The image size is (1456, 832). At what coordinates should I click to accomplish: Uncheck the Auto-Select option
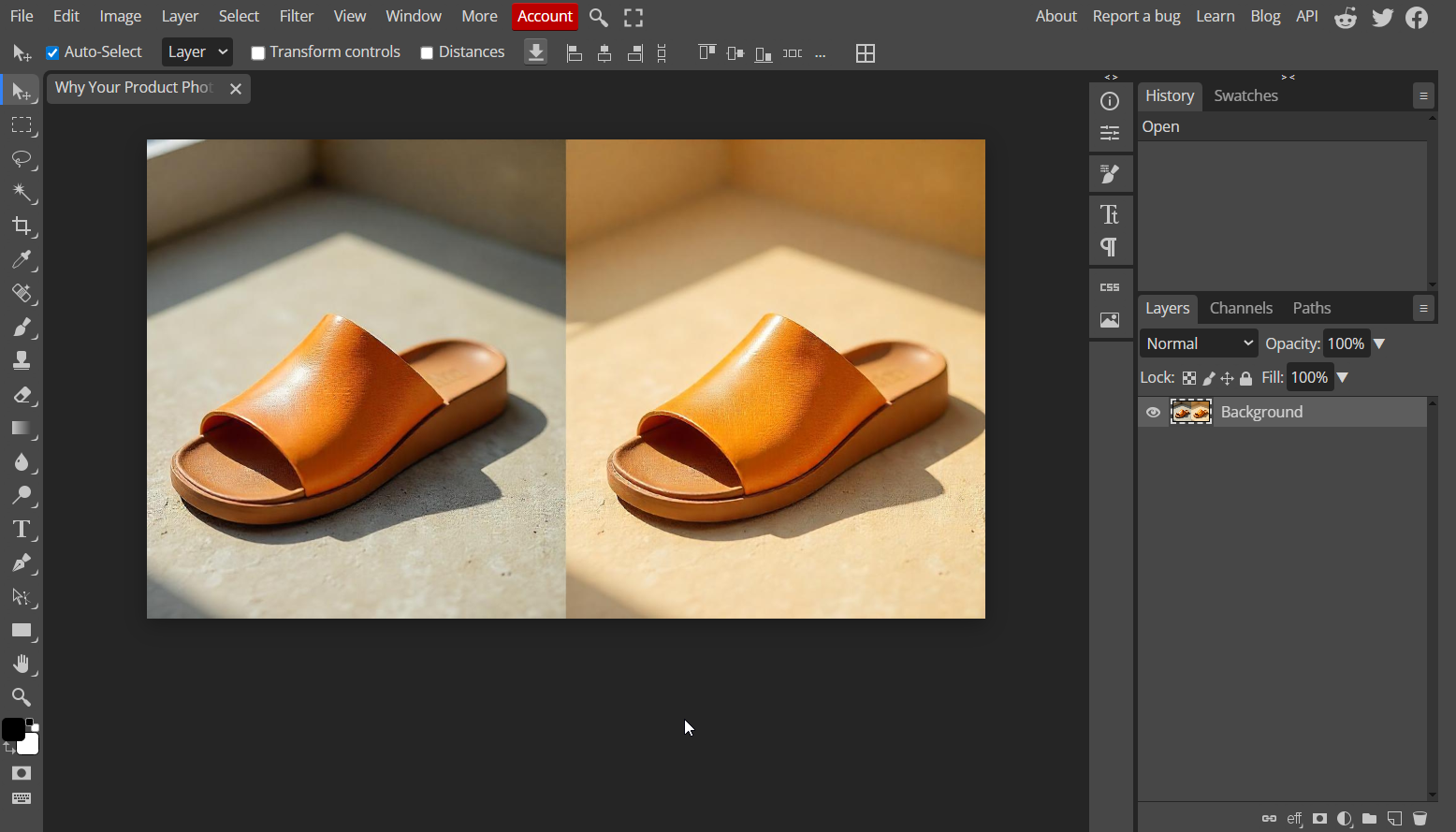point(53,51)
